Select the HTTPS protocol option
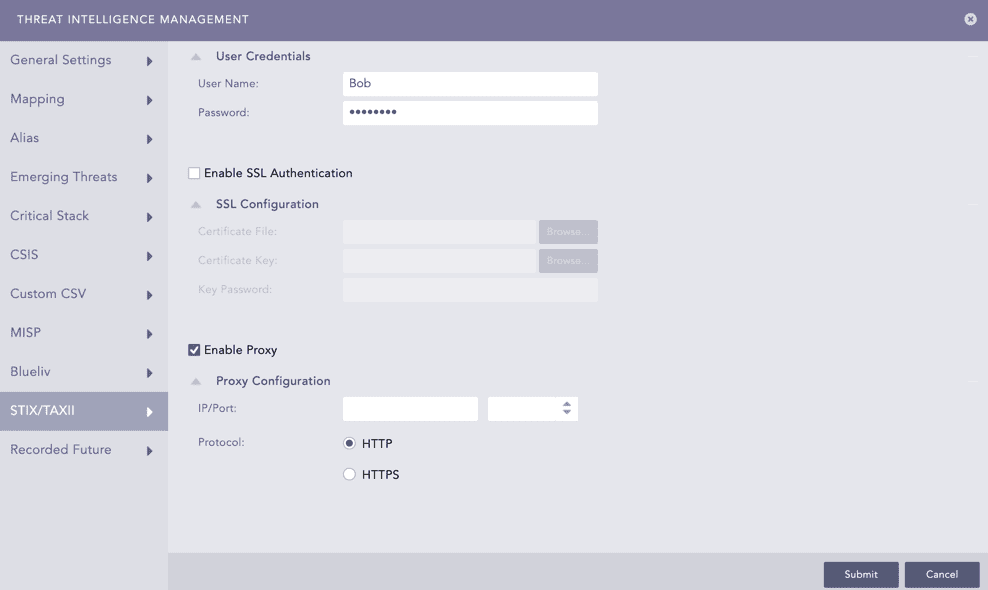This screenshot has height=590, width=988. pos(349,474)
